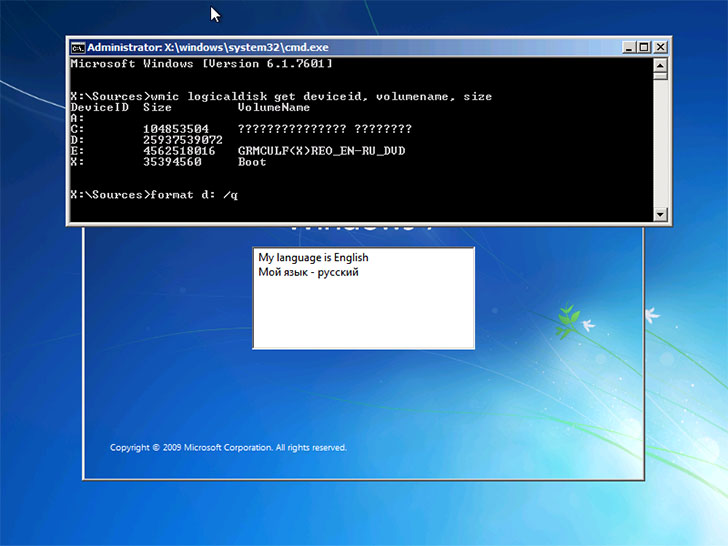Select the "Мой язык - русский" option
Image resolution: width=728 pixels, height=546 pixels.
click(x=308, y=272)
